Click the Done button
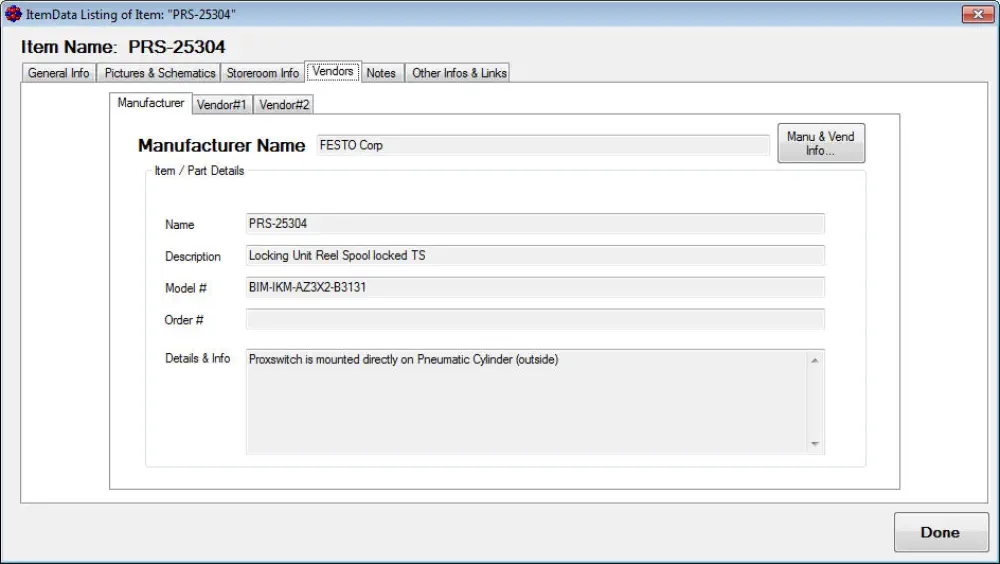 pos(940,533)
